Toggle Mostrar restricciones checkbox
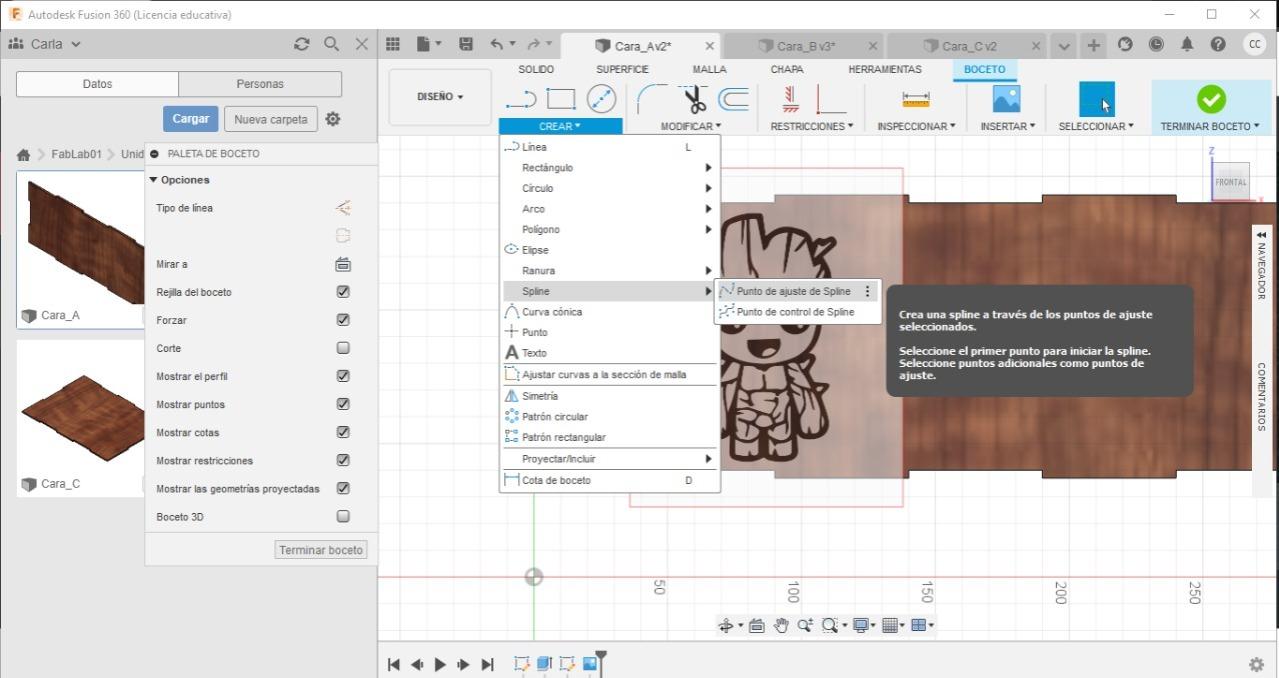The width and height of the screenshot is (1279, 678). (x=343, y=460)
